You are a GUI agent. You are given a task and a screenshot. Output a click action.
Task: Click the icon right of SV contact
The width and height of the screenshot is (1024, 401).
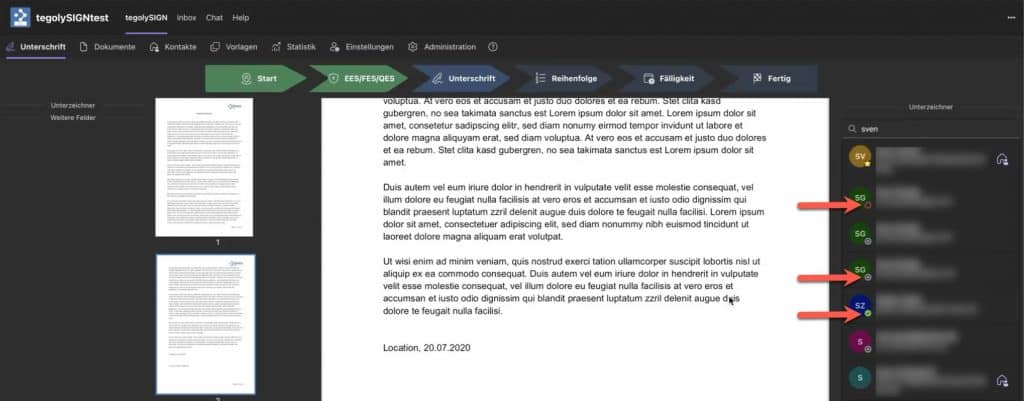pyautogui.click(x=1001, y=158)
